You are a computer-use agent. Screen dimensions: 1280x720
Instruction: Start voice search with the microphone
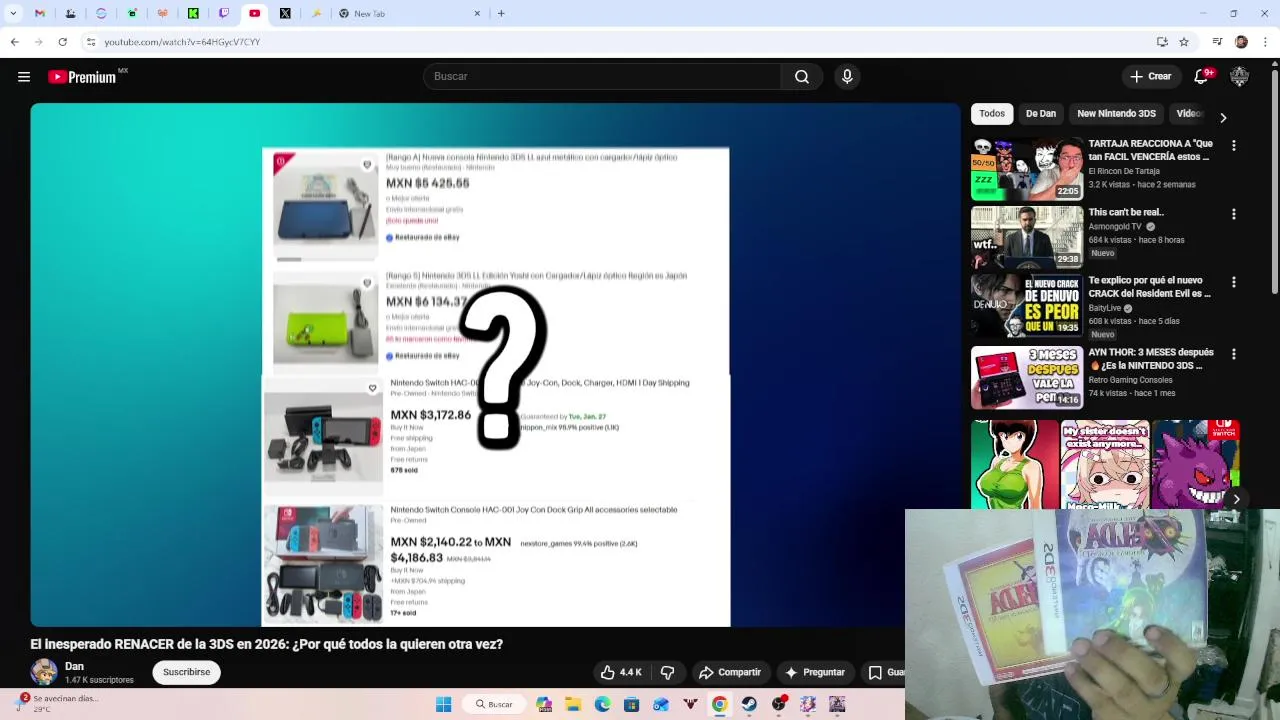click(x=847, y=77)
